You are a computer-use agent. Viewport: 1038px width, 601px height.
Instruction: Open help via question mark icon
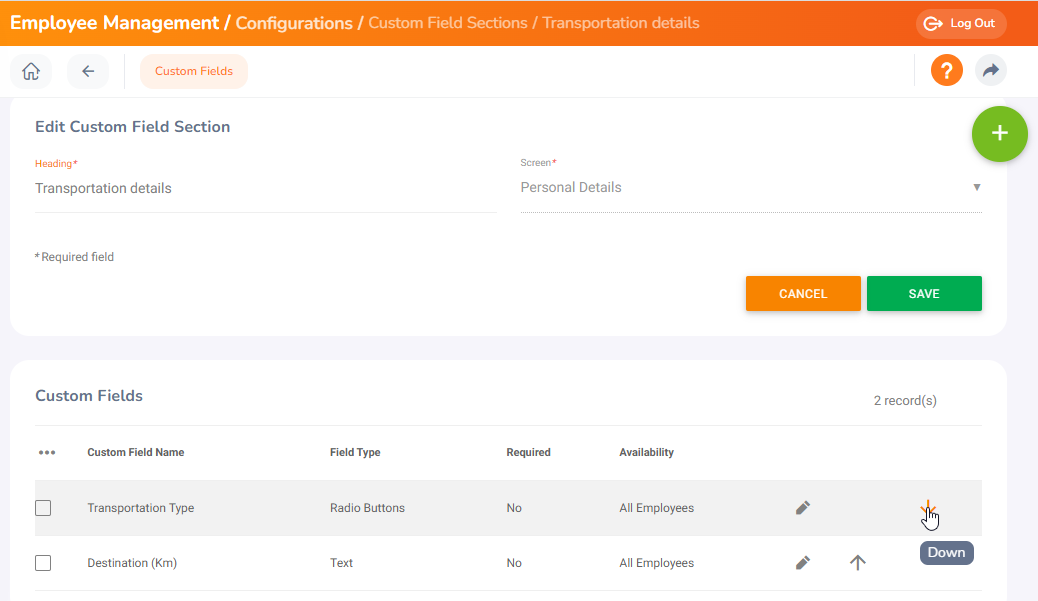(x=946, y=71)
